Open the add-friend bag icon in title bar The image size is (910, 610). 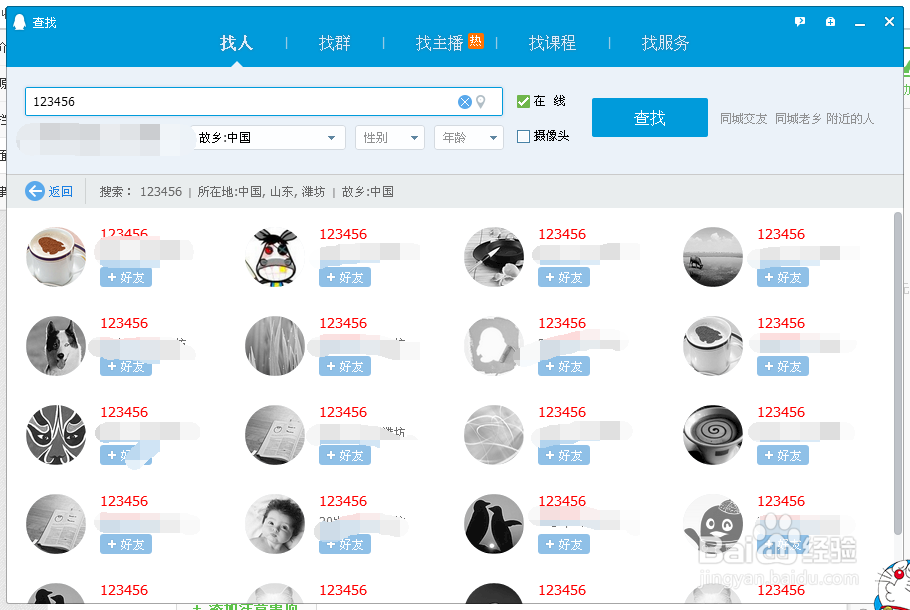click(830, 21)
